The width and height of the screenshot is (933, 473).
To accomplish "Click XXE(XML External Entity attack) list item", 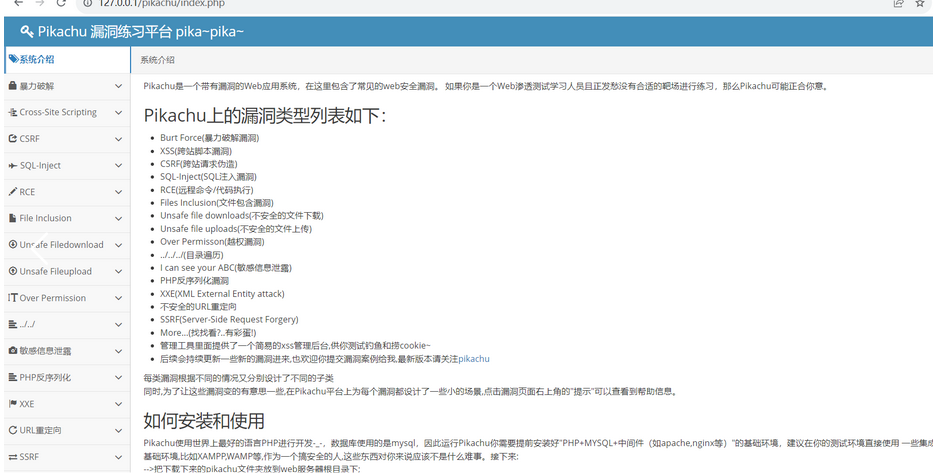I will coord(222,294).
